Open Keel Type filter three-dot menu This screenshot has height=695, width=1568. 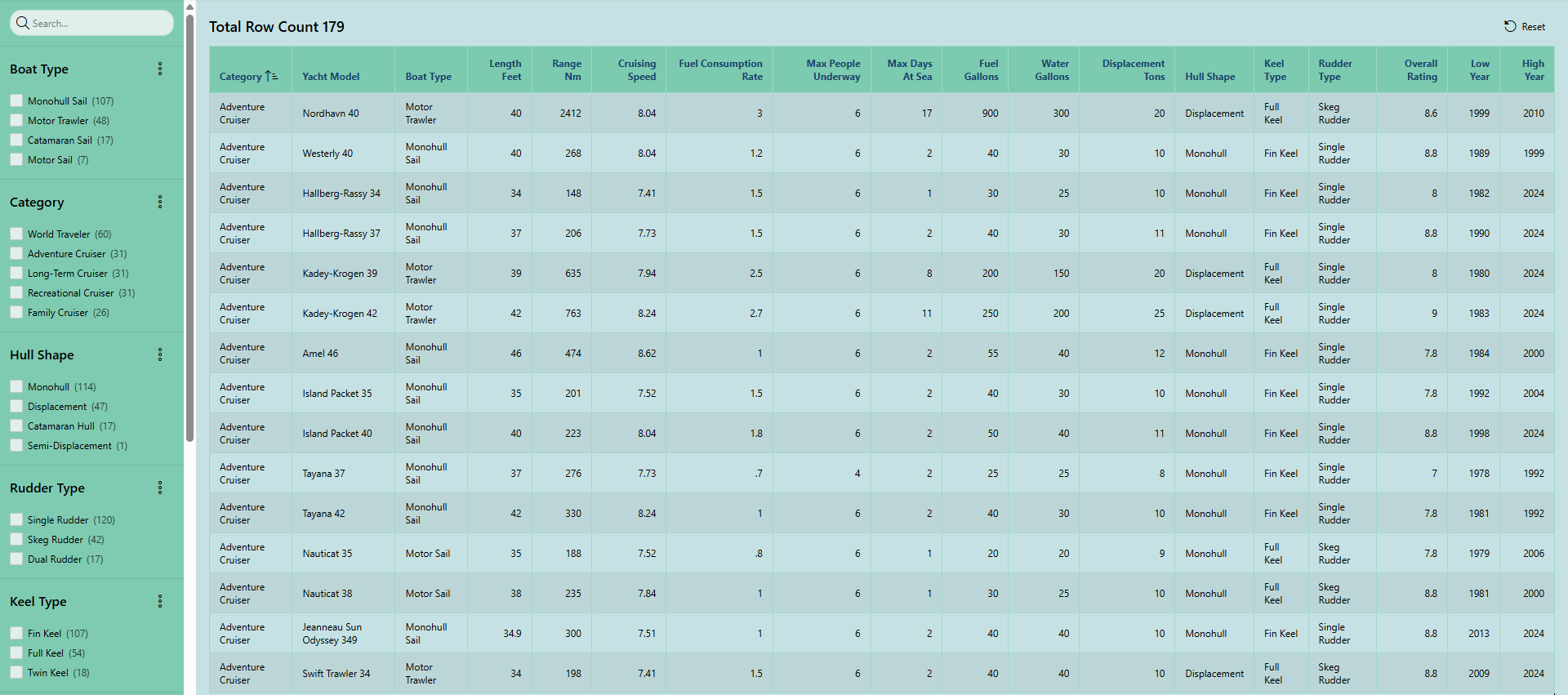160,601
